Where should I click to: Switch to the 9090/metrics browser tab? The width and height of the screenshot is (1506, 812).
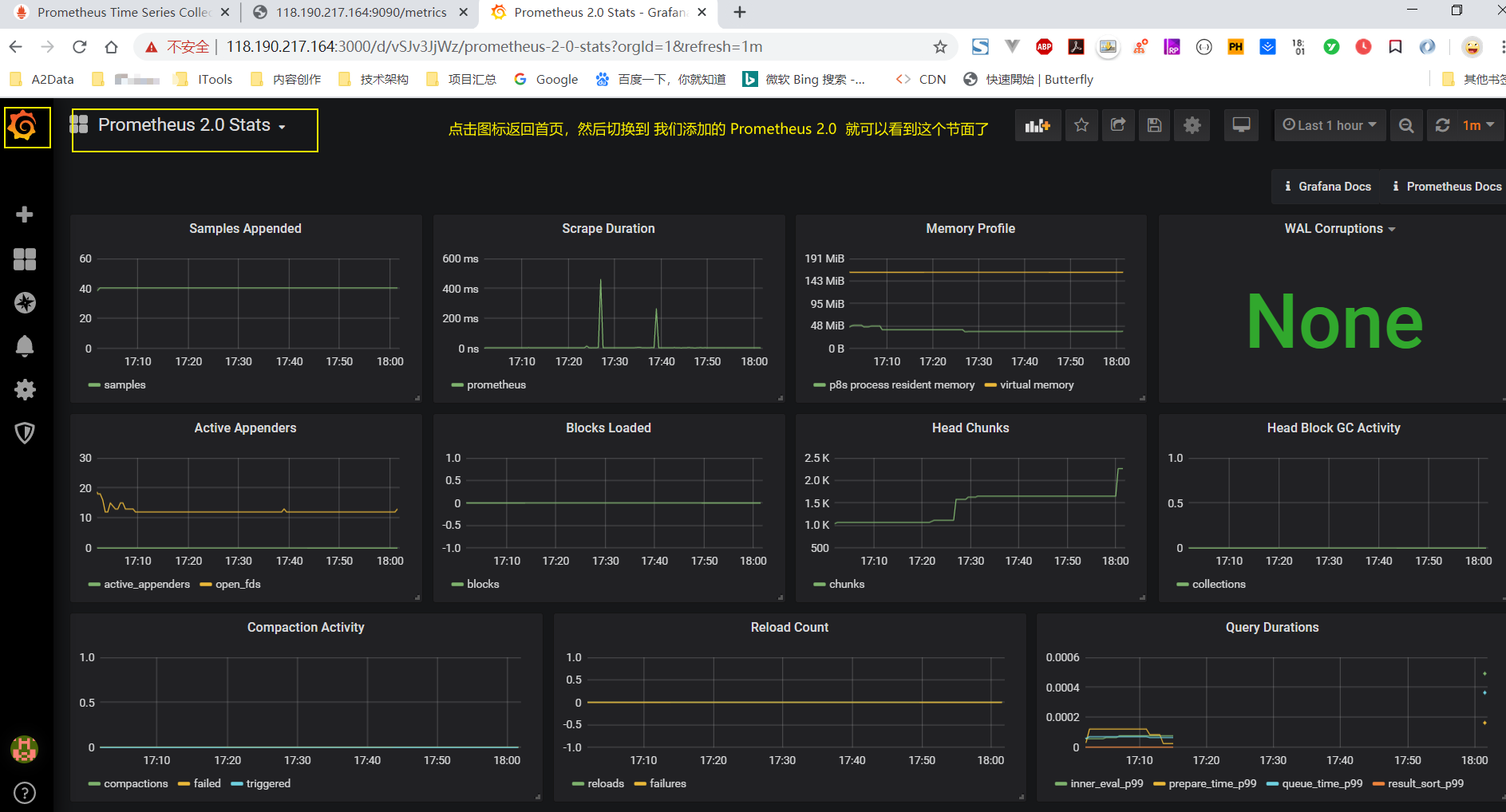click(x=361, y=13)
